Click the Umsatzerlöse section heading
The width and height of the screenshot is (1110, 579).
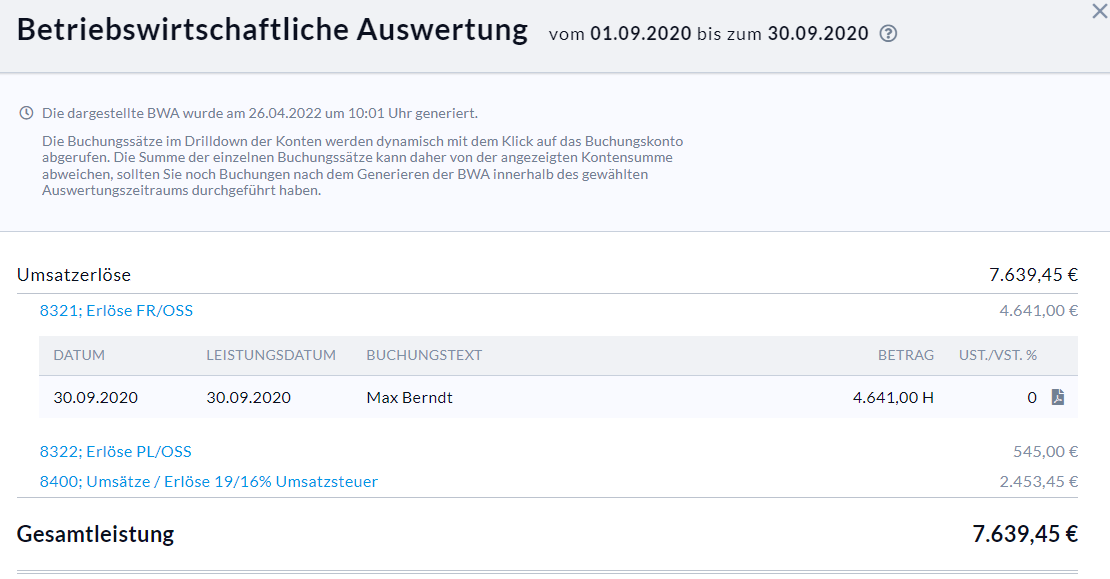tap(74, 275)
